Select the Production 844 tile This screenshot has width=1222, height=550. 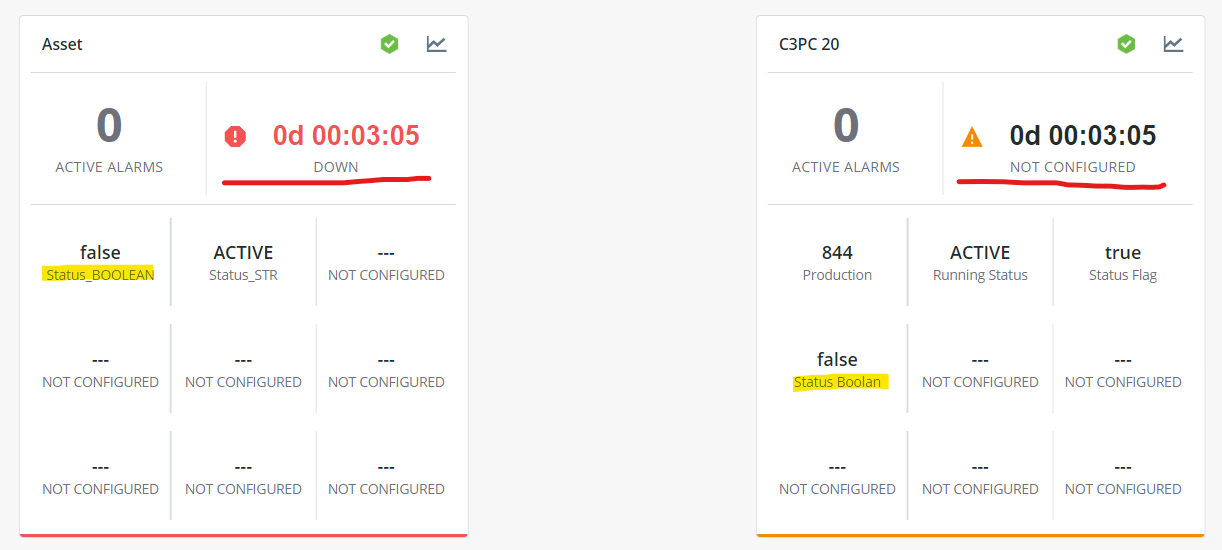tap(837, 262)
